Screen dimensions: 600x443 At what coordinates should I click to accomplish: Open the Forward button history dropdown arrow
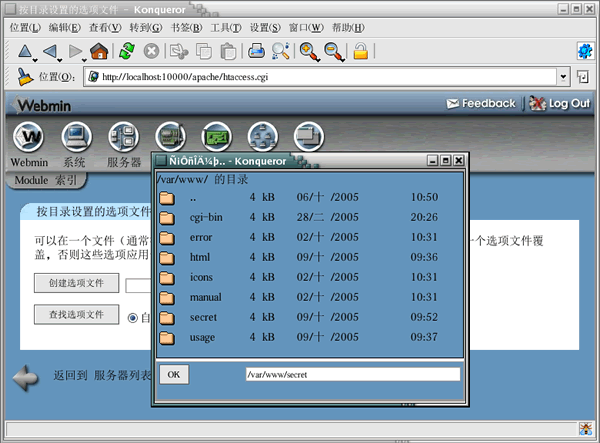click(x=84, y=60)
